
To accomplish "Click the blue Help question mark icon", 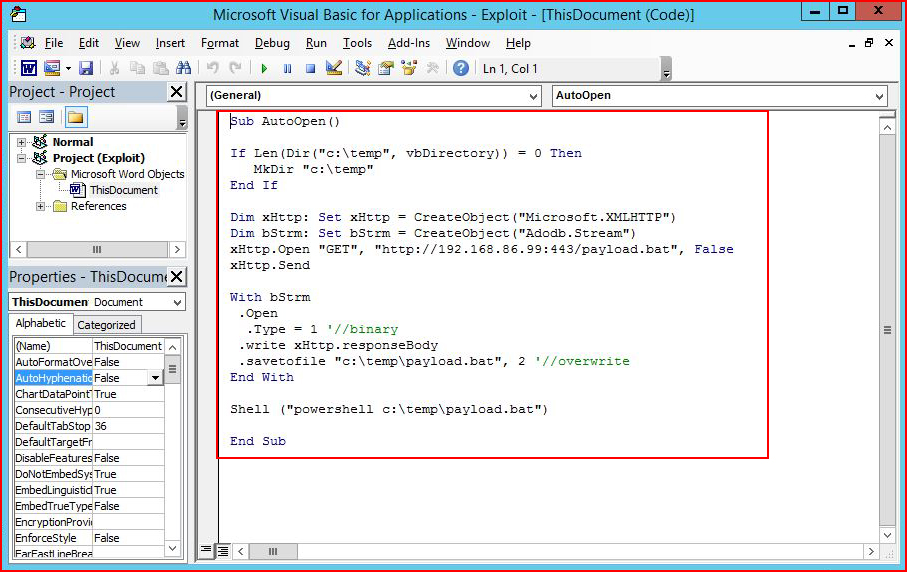I will [x=460, y=68].
